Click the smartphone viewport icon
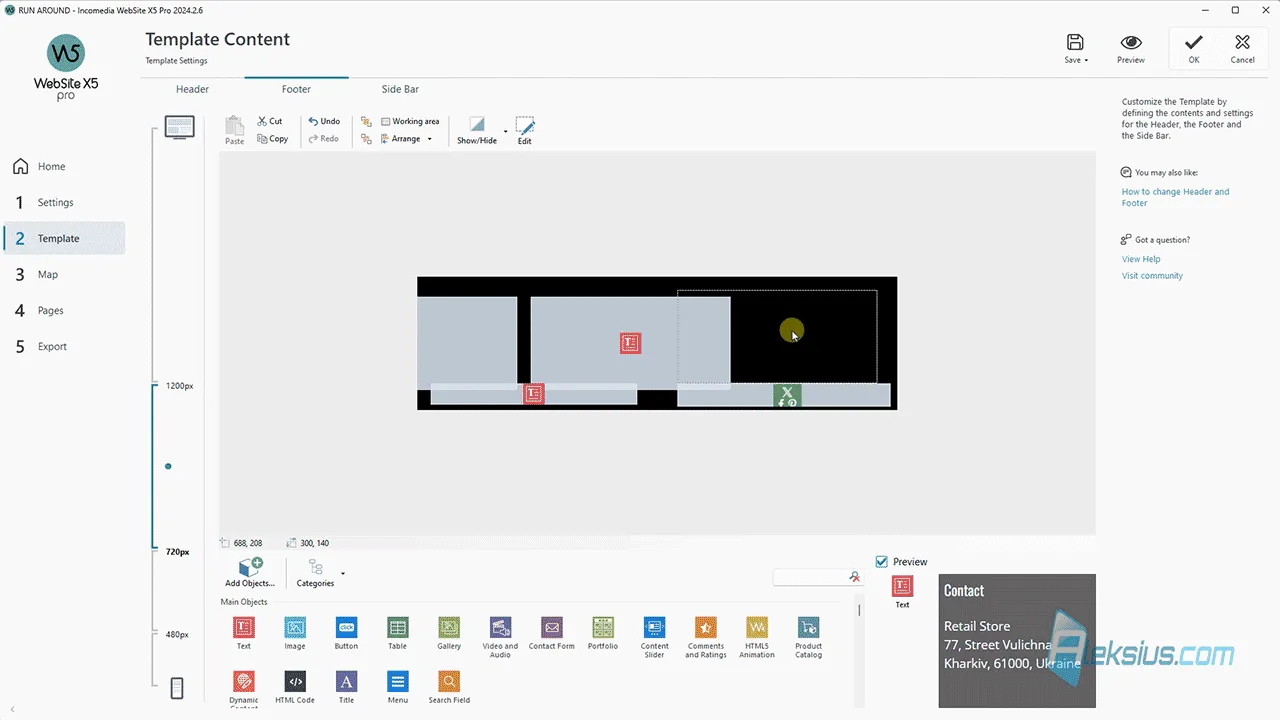1280x720 pixels. coord(177,688)
